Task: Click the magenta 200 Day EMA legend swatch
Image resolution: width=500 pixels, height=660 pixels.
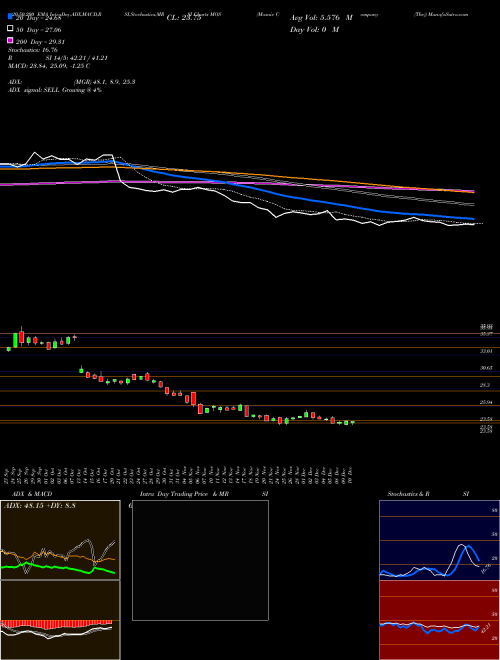Action: [10, 40]
